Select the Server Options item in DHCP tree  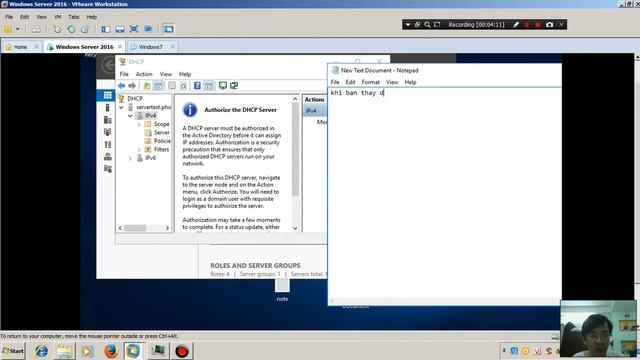coord(162,133)
